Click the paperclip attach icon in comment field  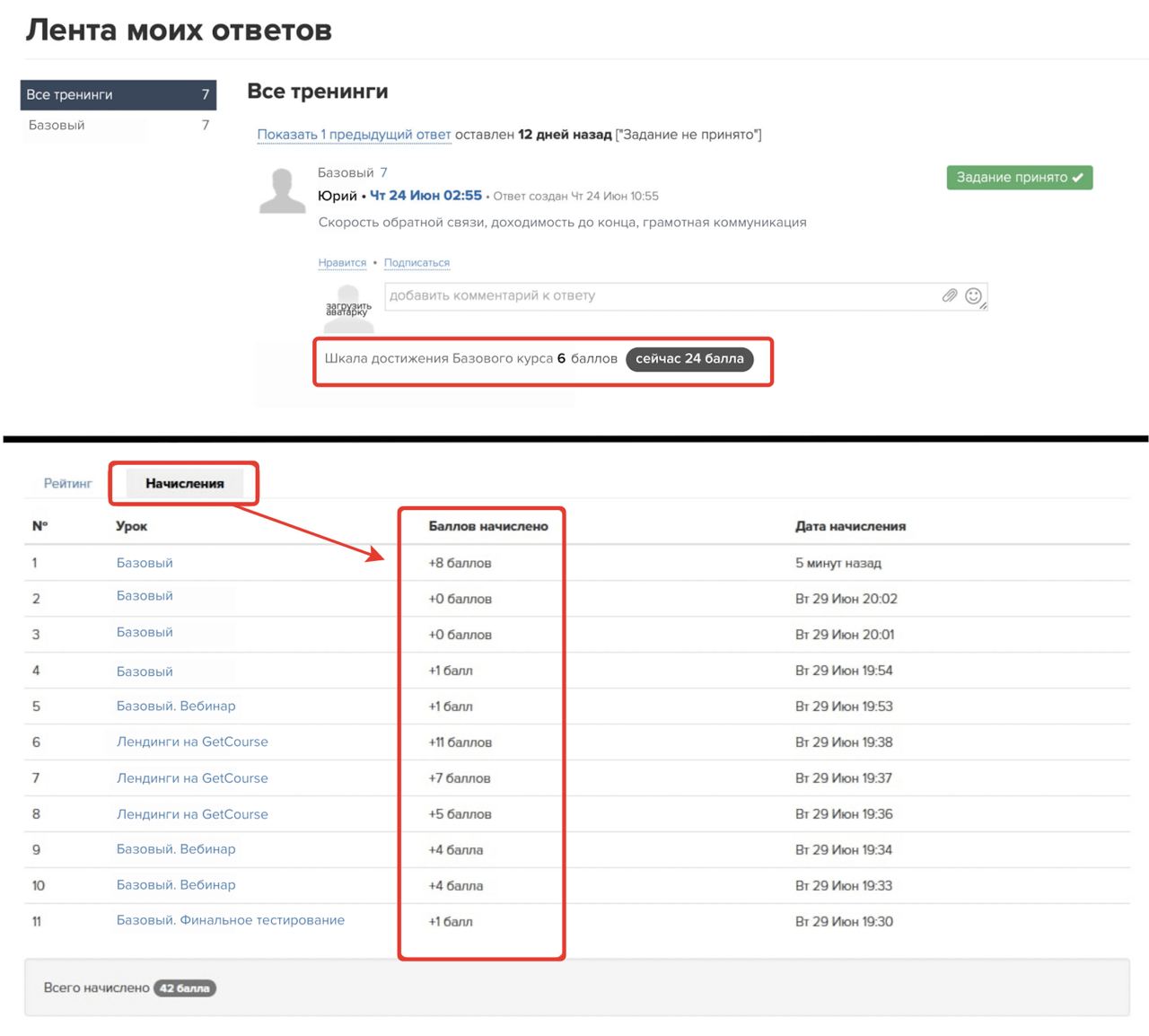(950, 295)
